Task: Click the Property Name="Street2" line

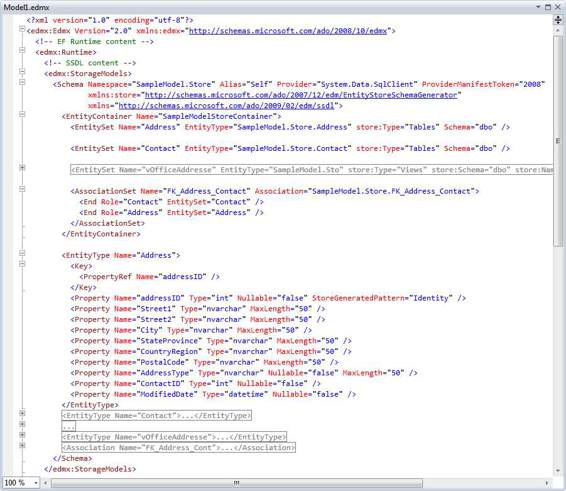Action: pyautogui.click(x=198, y=320)
